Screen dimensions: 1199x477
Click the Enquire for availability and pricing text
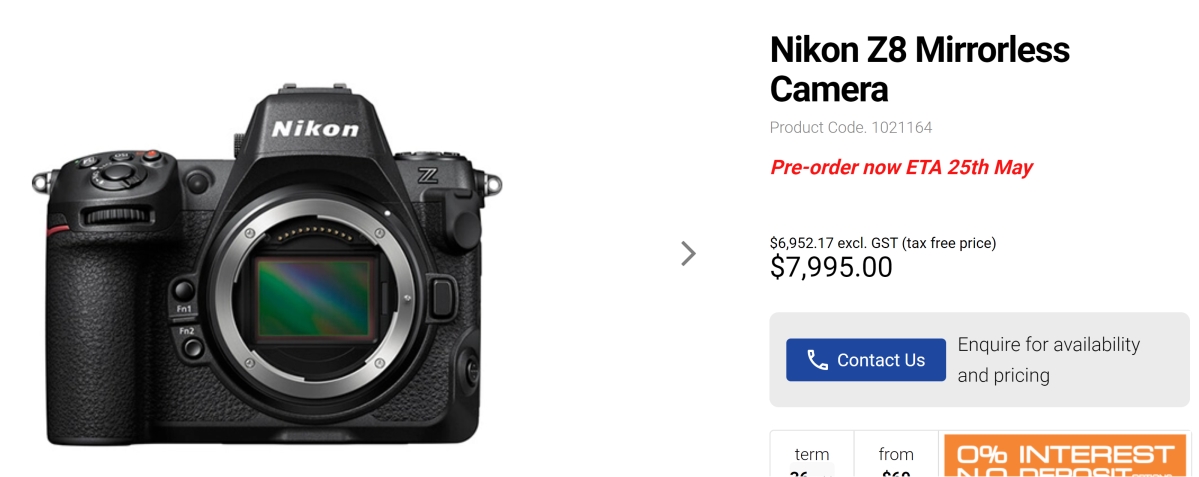[x=1048, y=359]
